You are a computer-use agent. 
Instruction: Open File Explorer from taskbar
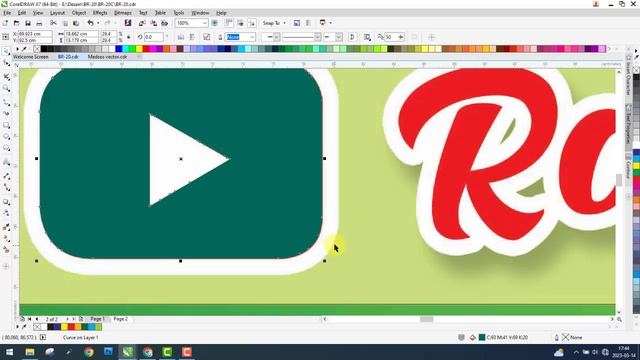(x=30, y=352)
